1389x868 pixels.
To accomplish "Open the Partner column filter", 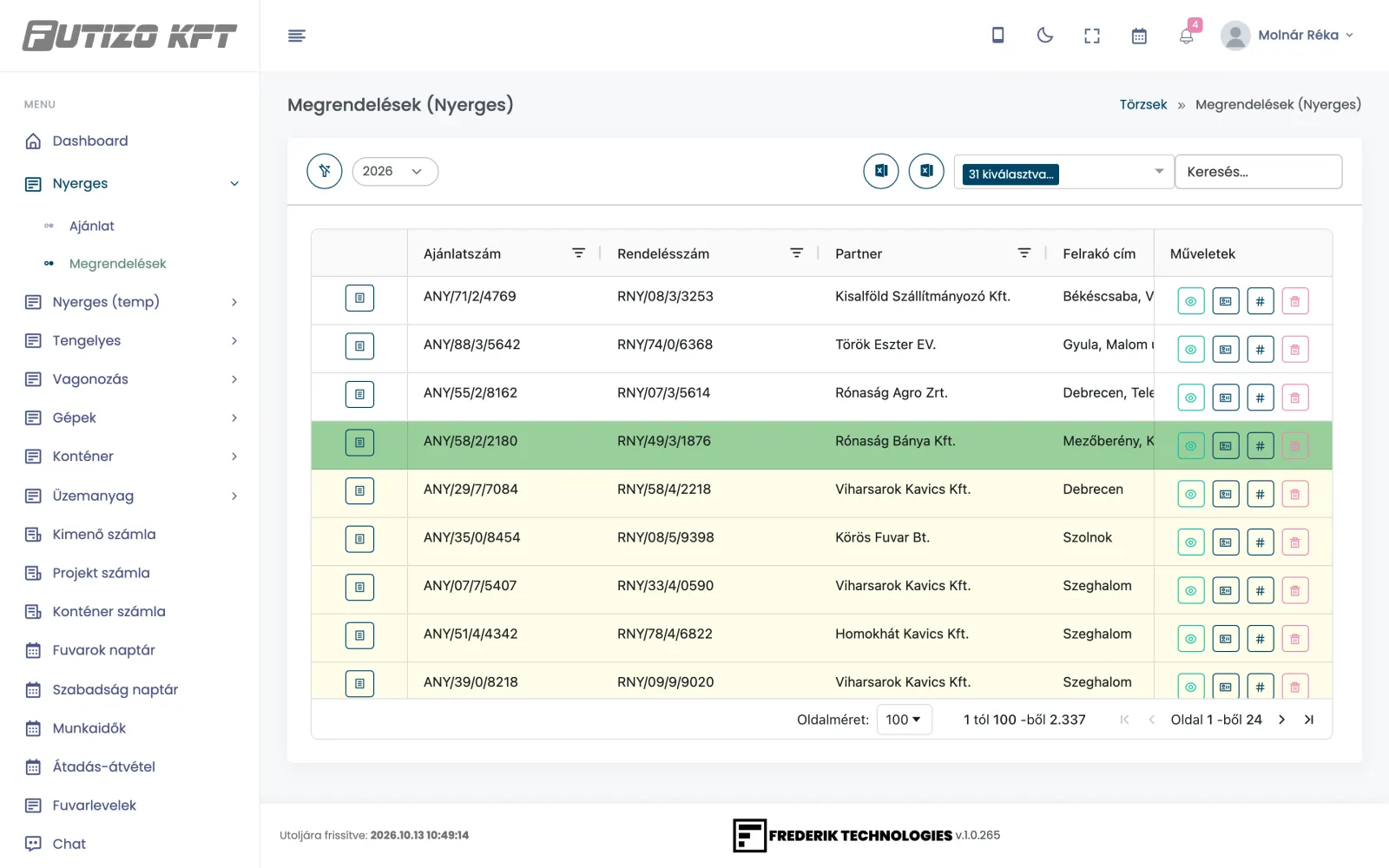I will point(1024,253).
